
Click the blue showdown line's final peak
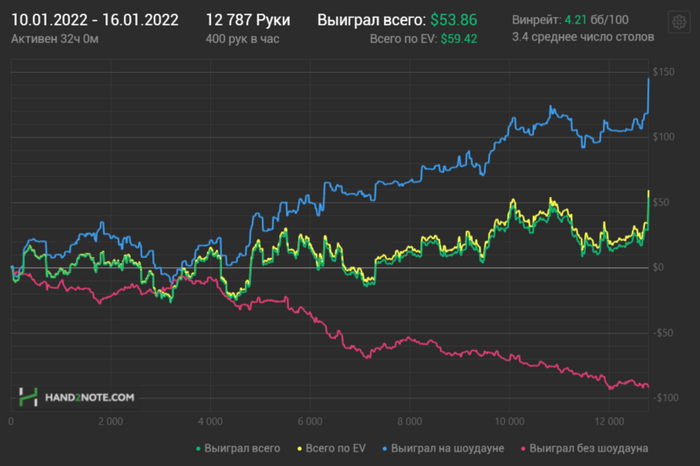[x=649, y=79]
